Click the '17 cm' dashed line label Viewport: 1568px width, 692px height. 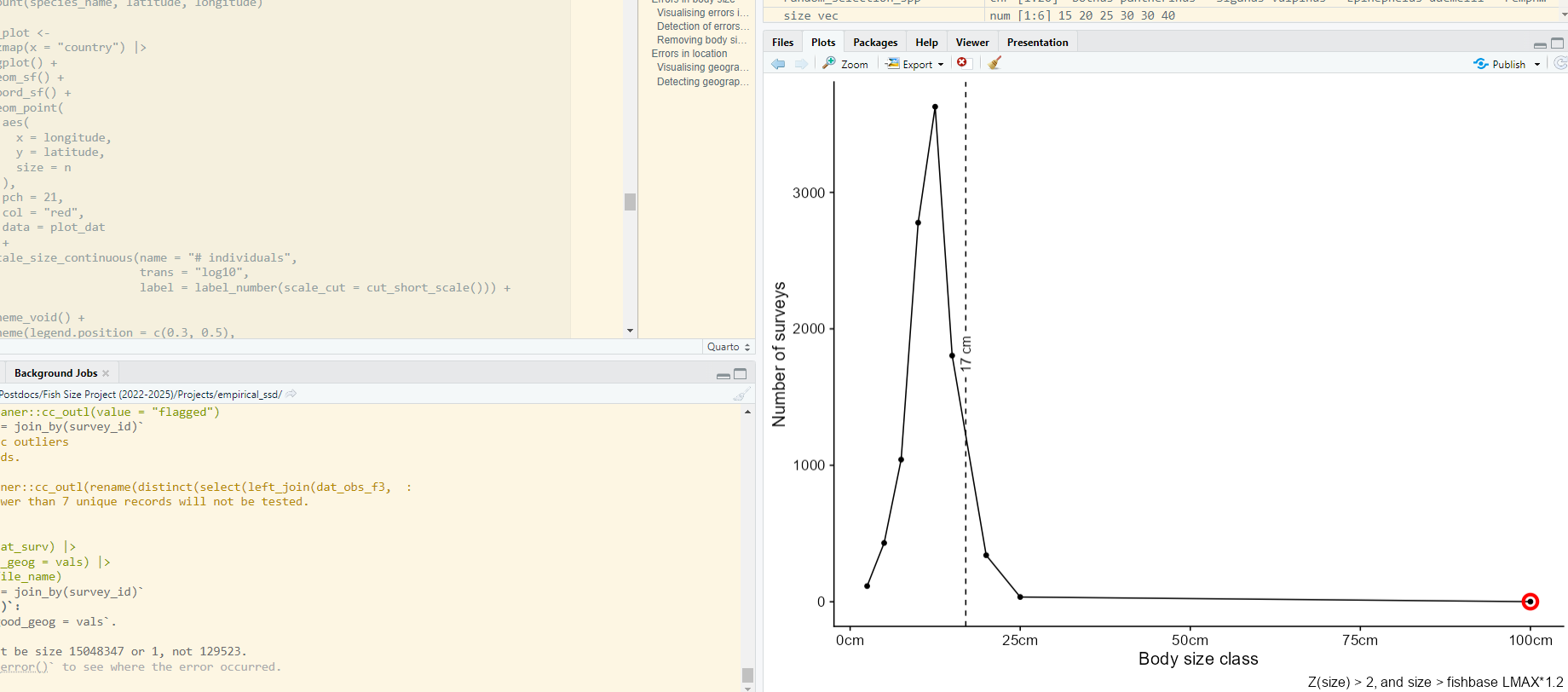(x=966, y=353)
